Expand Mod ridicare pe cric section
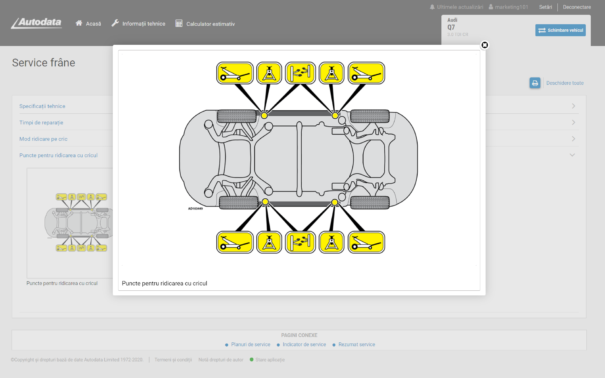605x378 pixels. (x=43, y=139)
